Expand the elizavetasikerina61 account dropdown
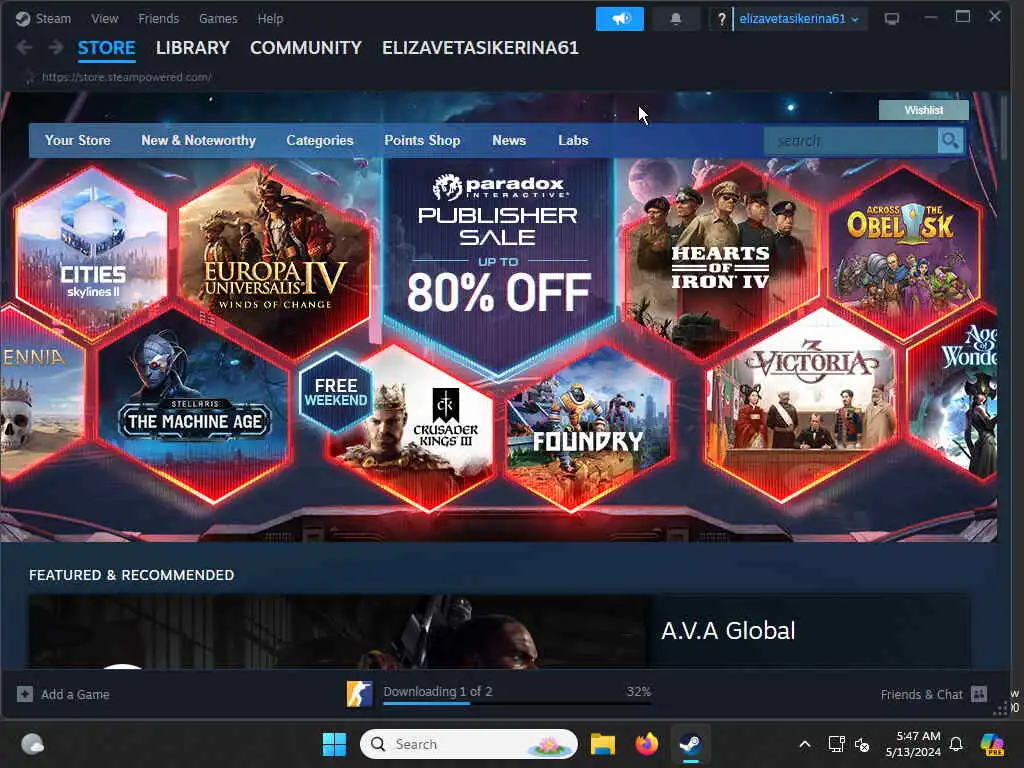This screenshot has height=768, width=1024. 799,19
